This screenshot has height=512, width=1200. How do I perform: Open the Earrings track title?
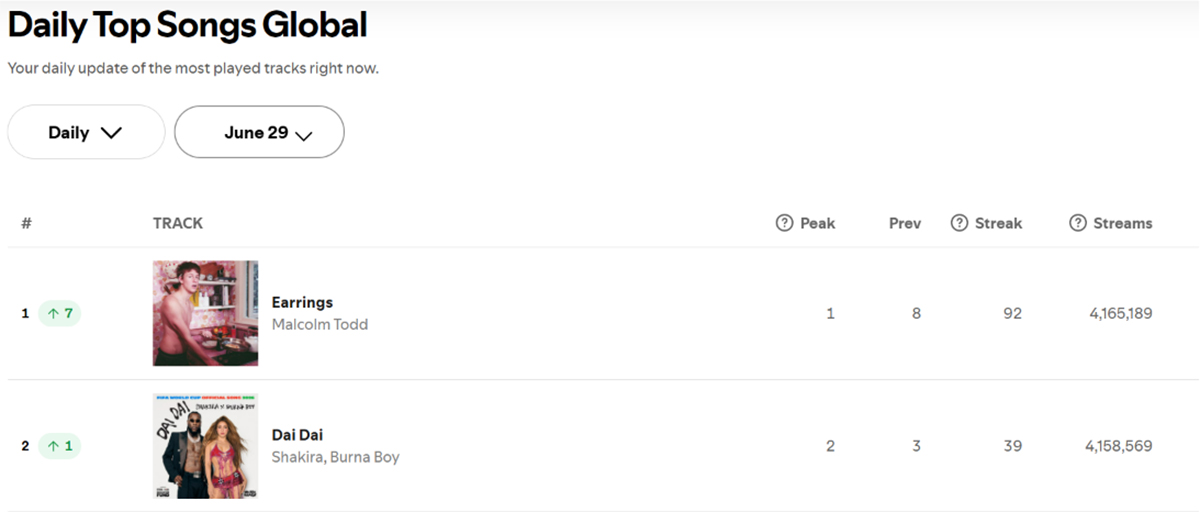[302, 302]
